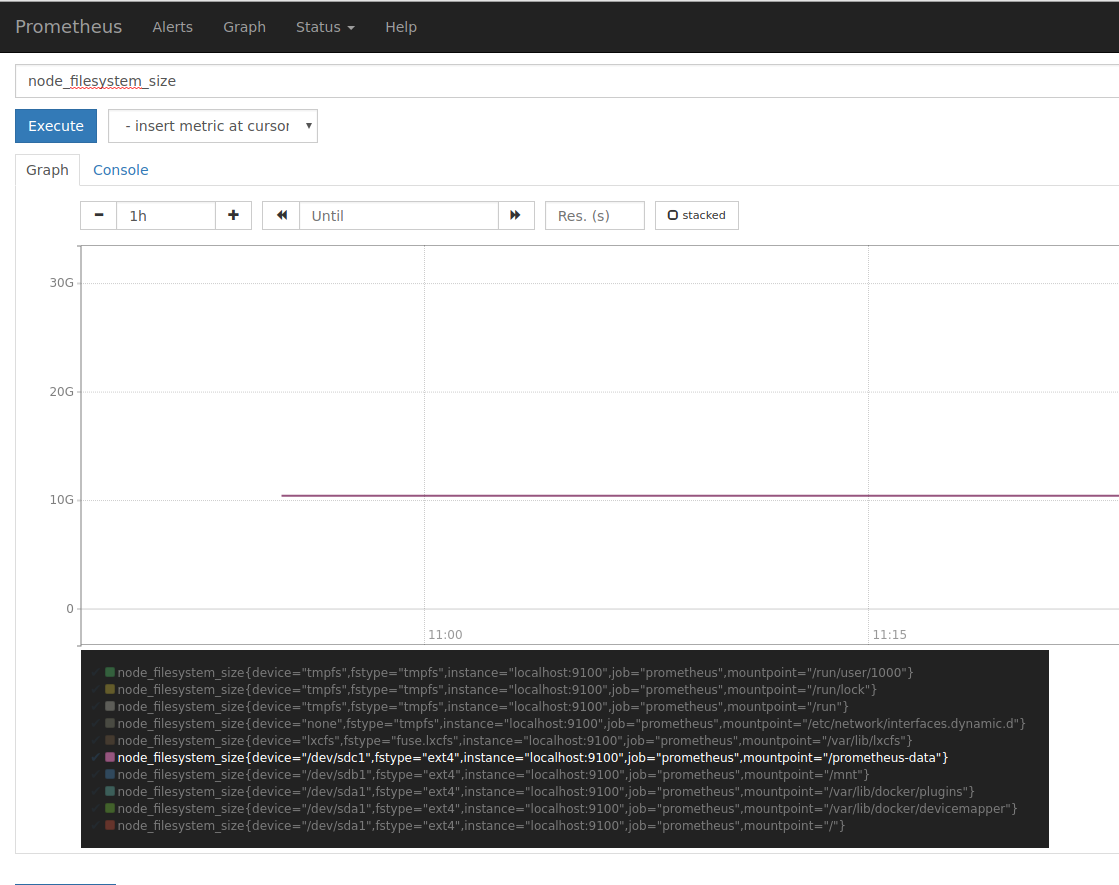The width and height of the screenshot is (1119, 885).
Task: Click the purple /dev/sdc1 line in graph
Action: pyautogui.click(x=699, y=495)
